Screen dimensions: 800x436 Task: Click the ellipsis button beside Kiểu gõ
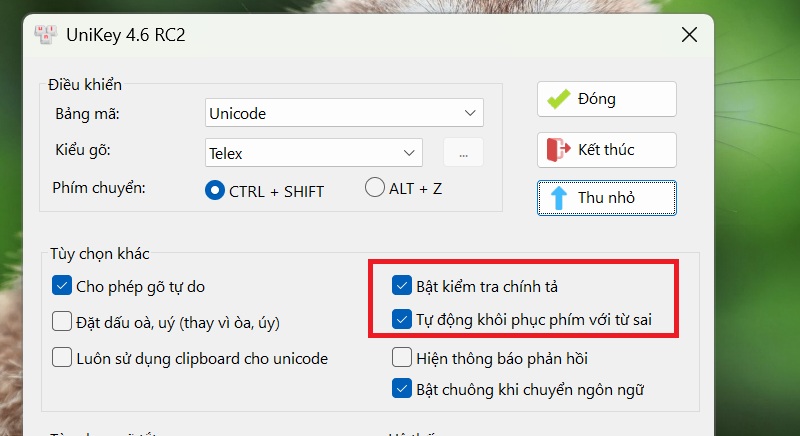463,153
